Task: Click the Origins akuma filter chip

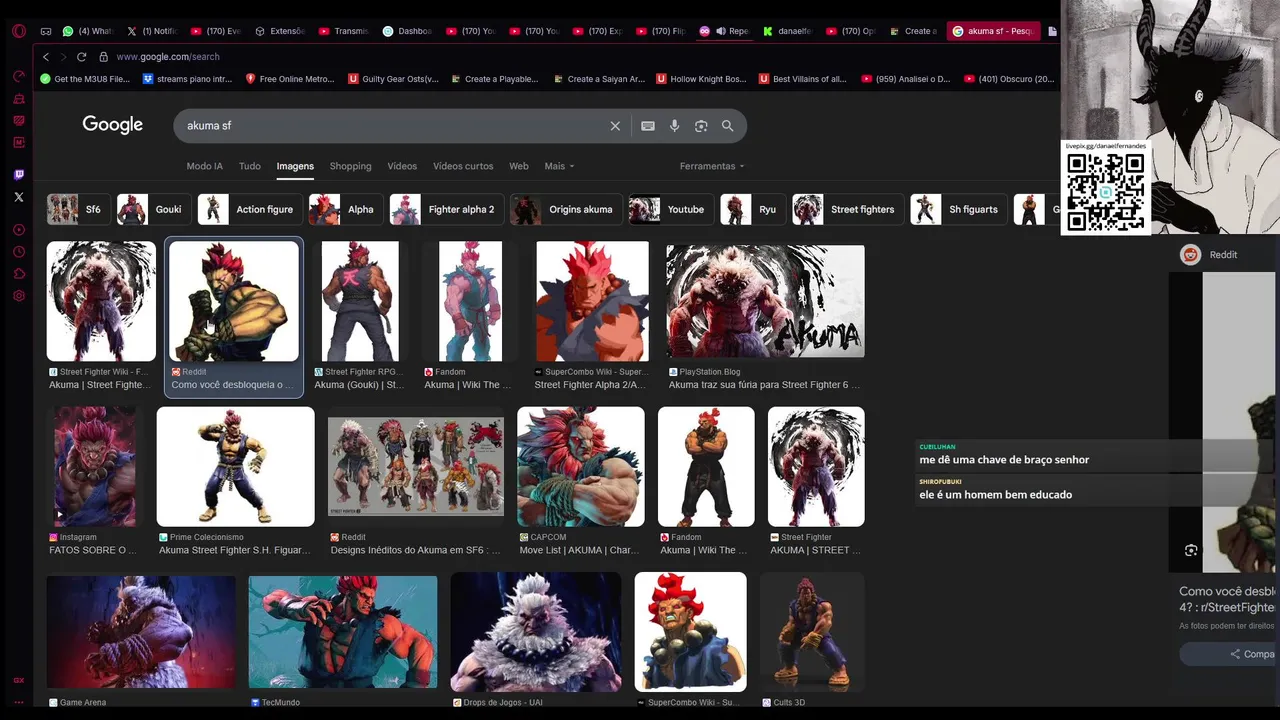Action: click(565, 209)
